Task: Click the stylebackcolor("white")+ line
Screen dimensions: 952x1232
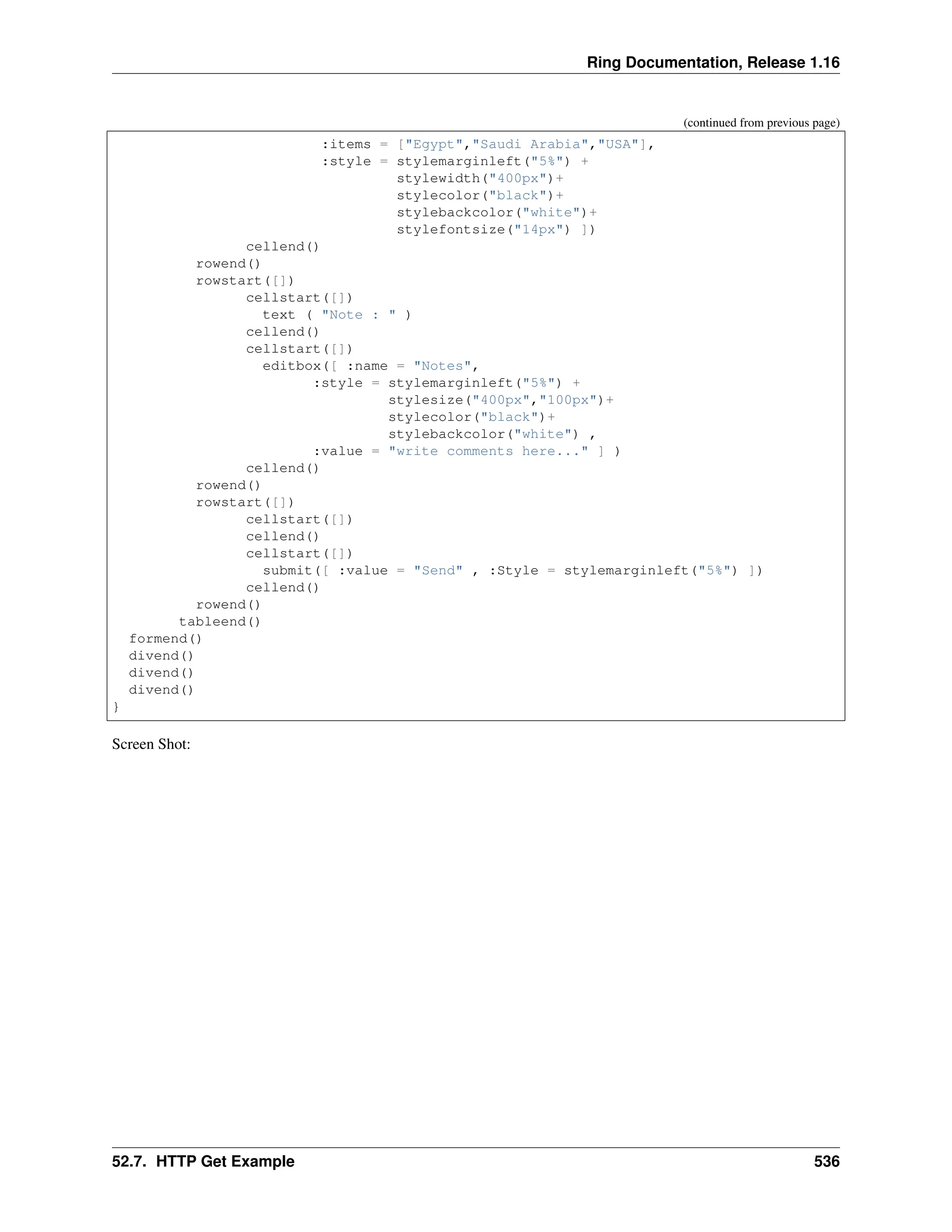Action: (496, 212)
